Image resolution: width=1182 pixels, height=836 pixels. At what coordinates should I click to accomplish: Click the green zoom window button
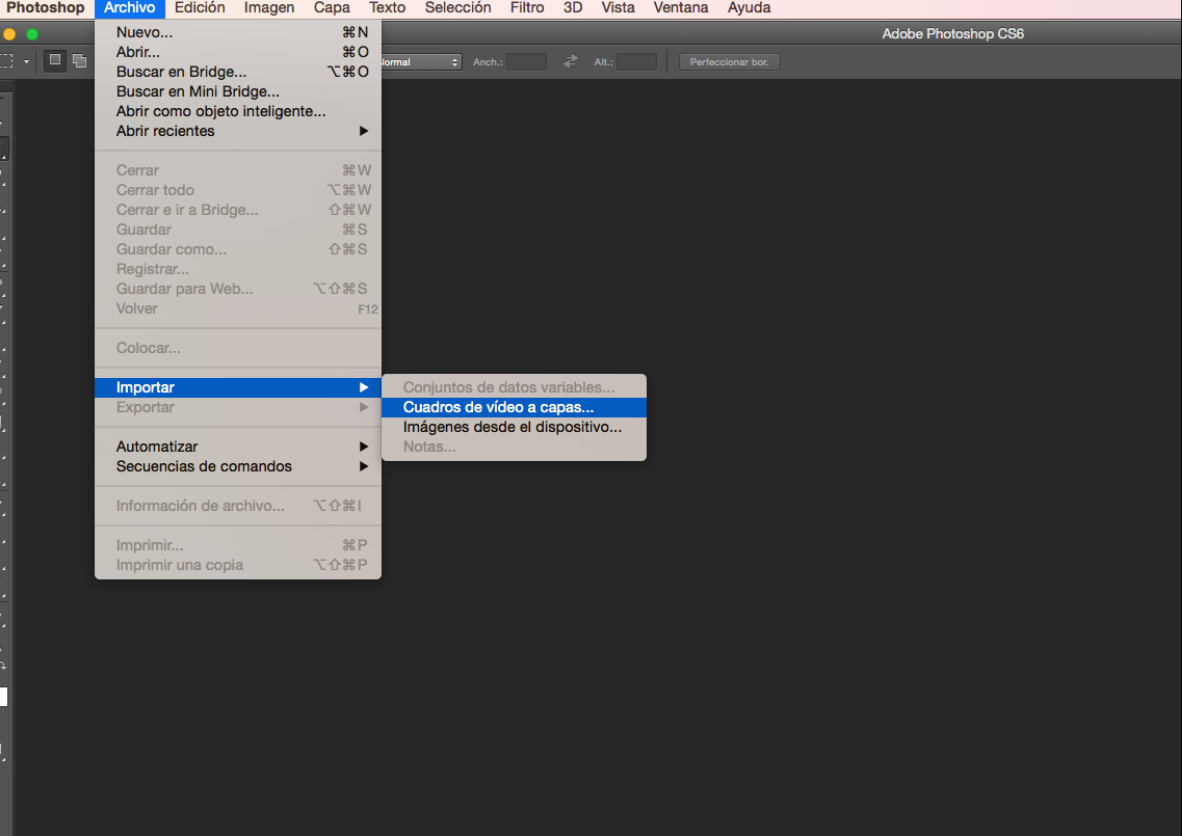point(32,34)
